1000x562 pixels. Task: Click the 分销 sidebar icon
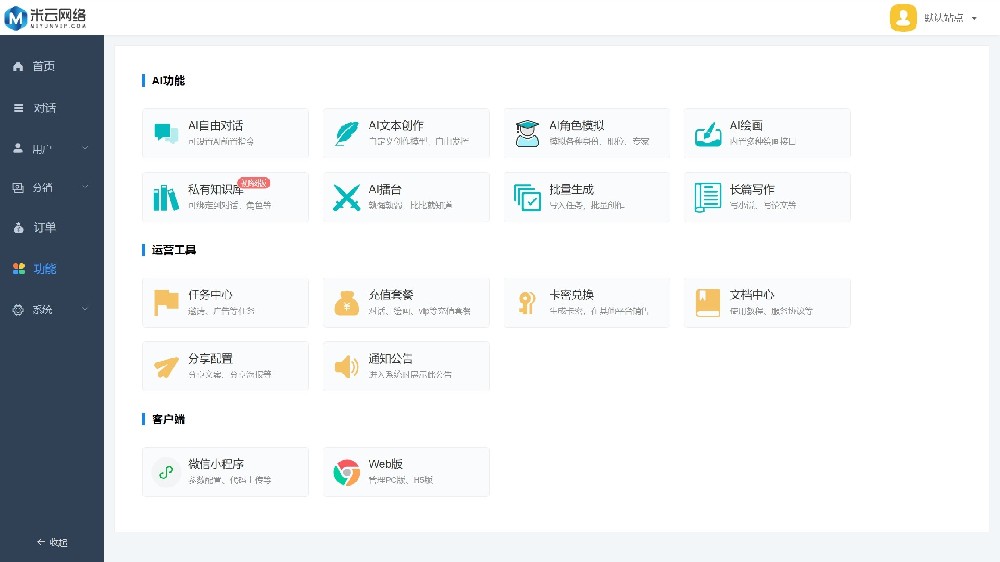pos(18,188)
